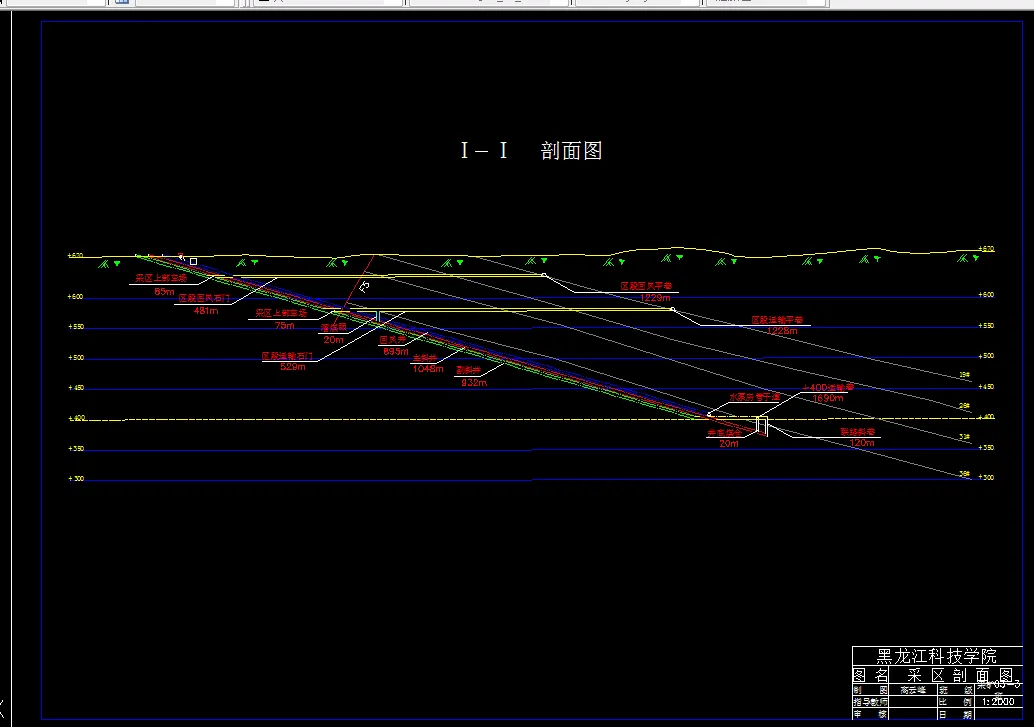
Task: Click the right-side '+600' elevation label
Action: tap(987, 295)
